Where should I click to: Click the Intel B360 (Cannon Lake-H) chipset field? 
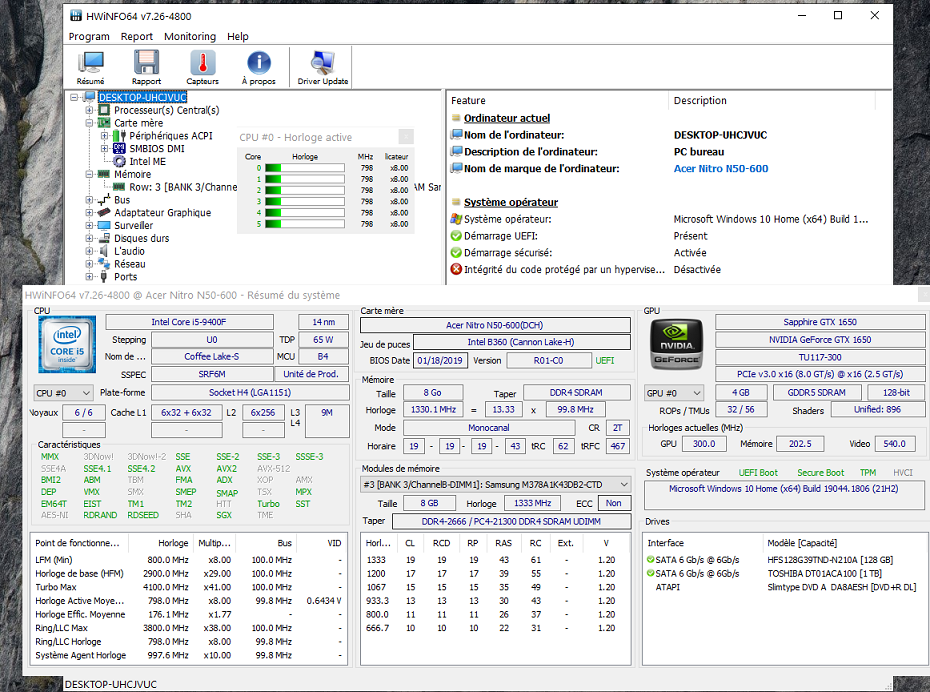521,342
